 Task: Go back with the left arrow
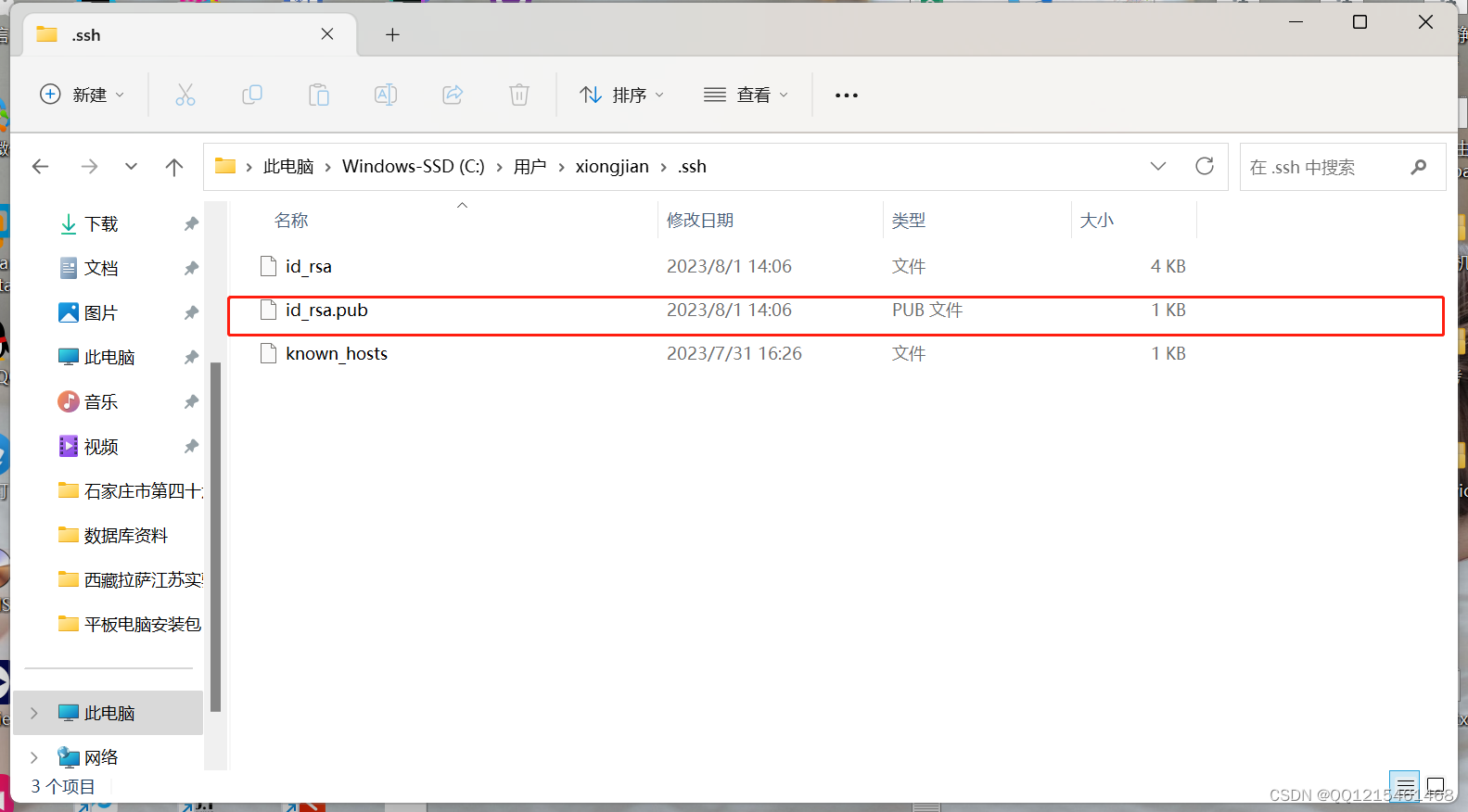[41, 167]
